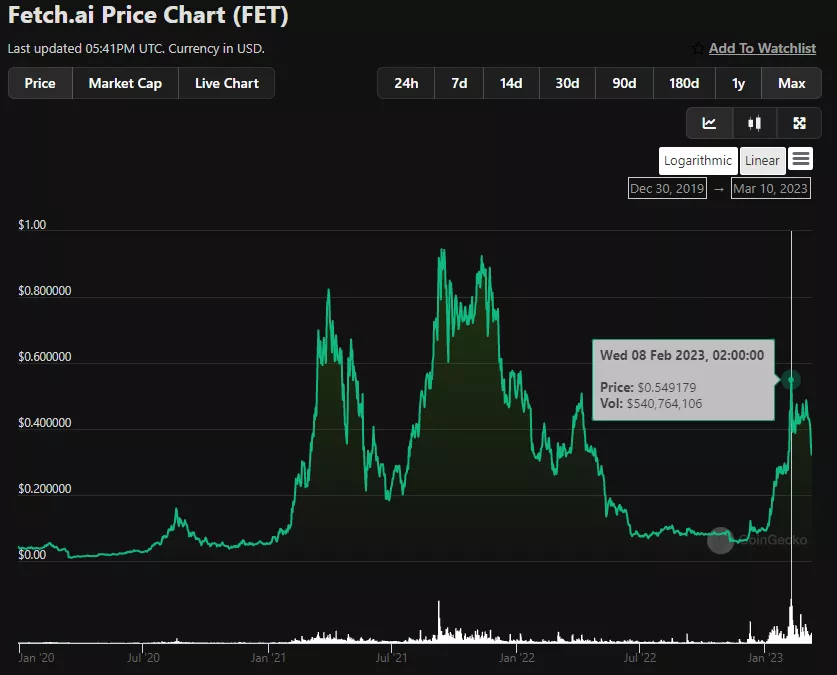Click the Jan '20 axis label
This screenshot has height=675, width=837.
click(36, 657)
